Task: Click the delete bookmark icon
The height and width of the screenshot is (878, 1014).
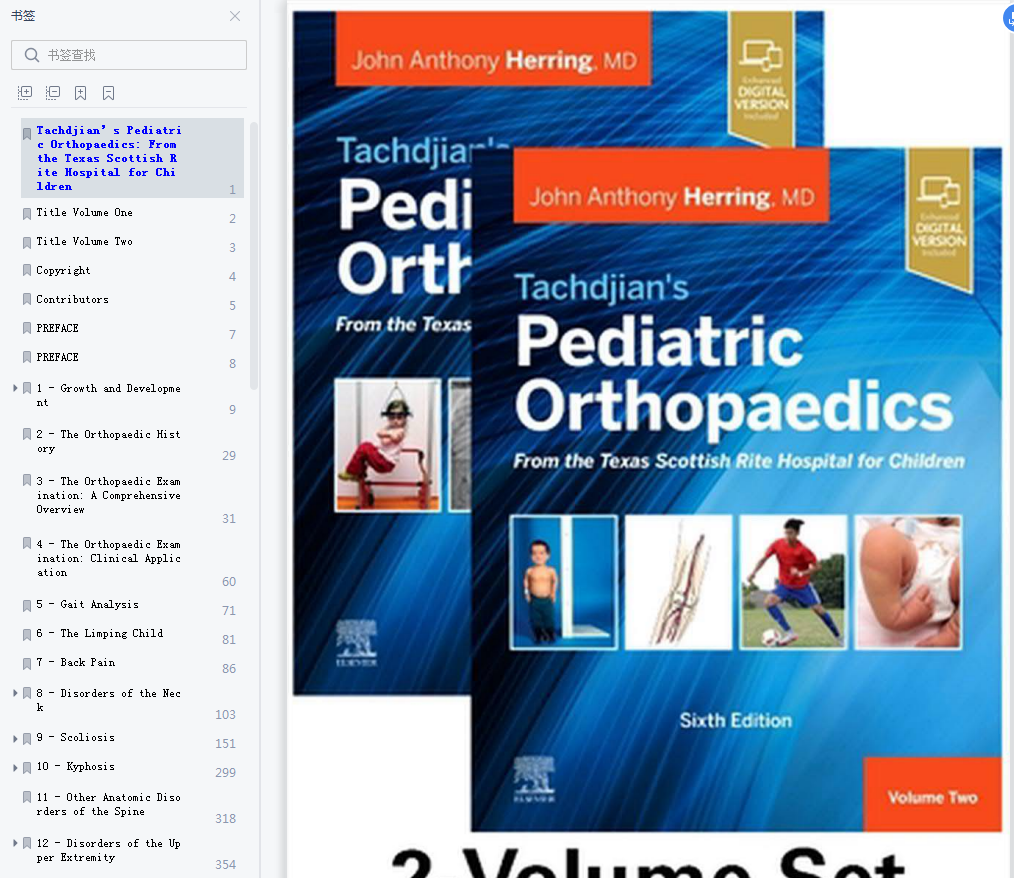Action: [109, 93]
